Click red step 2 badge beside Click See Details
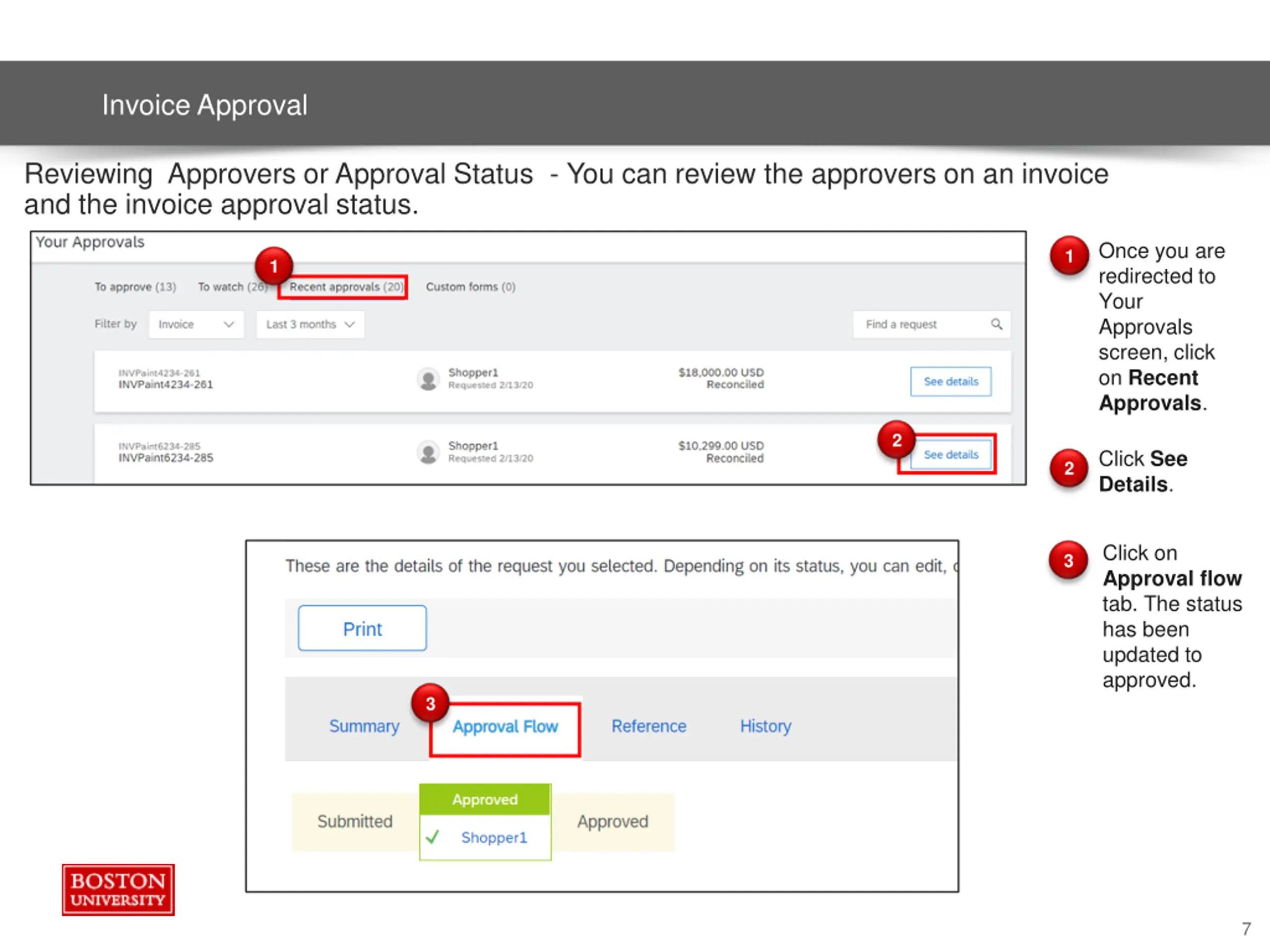 1069,468
